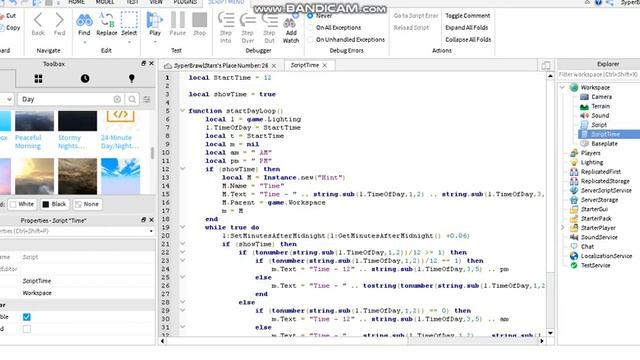Screen dimensions: 640x360
Task: Collapse the Workspace tree node
Action: coord(562,87)
